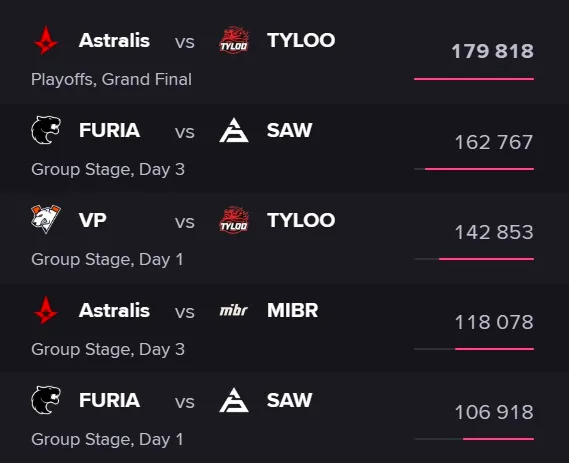Click TYLOO logo in the VP match row
Viewport: 569px width, 463px height.
pyautogui.click(x=234, y=220)
